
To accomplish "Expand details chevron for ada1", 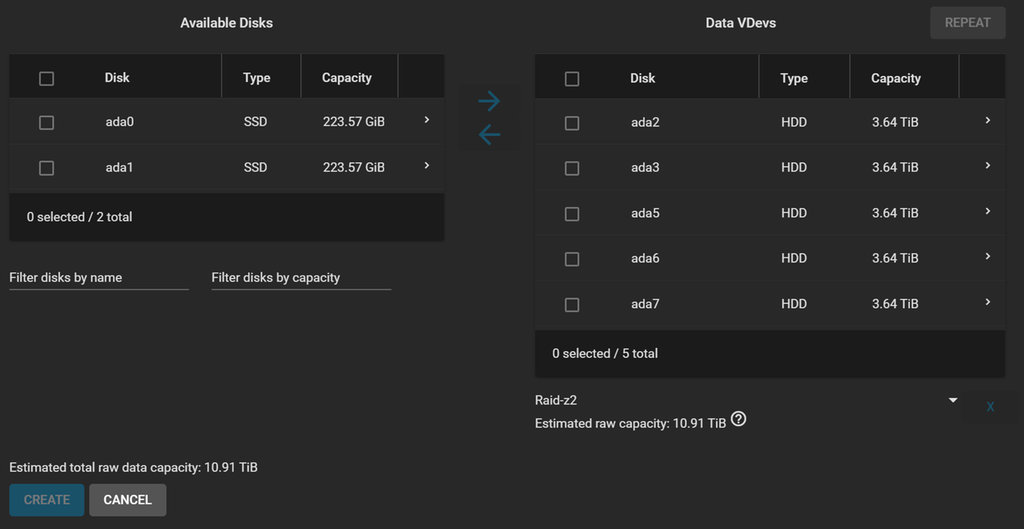I will click(427, 166).
